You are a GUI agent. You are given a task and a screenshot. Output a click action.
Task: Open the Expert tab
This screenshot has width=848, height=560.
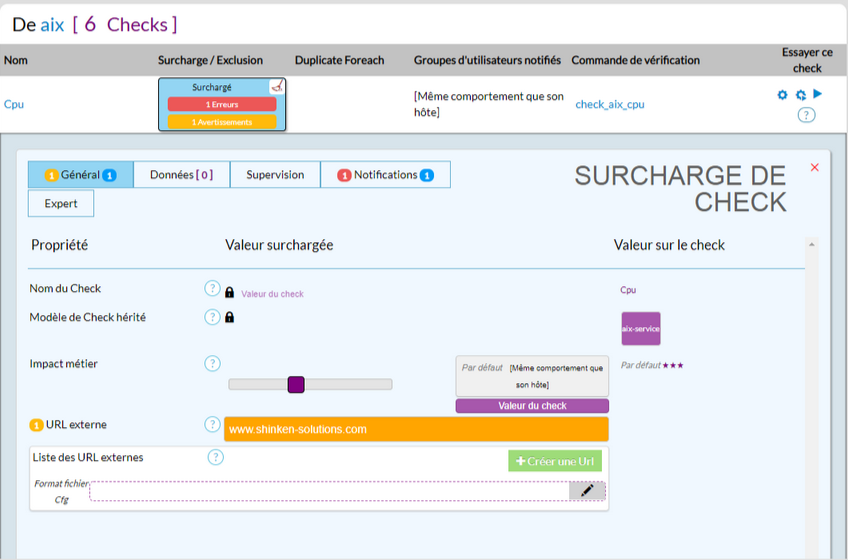click(x=61, y=204)
